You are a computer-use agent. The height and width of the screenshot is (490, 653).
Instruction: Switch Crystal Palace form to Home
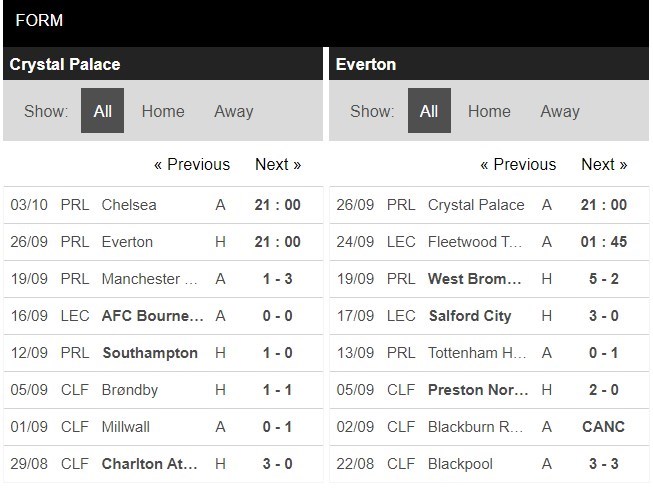163,111
